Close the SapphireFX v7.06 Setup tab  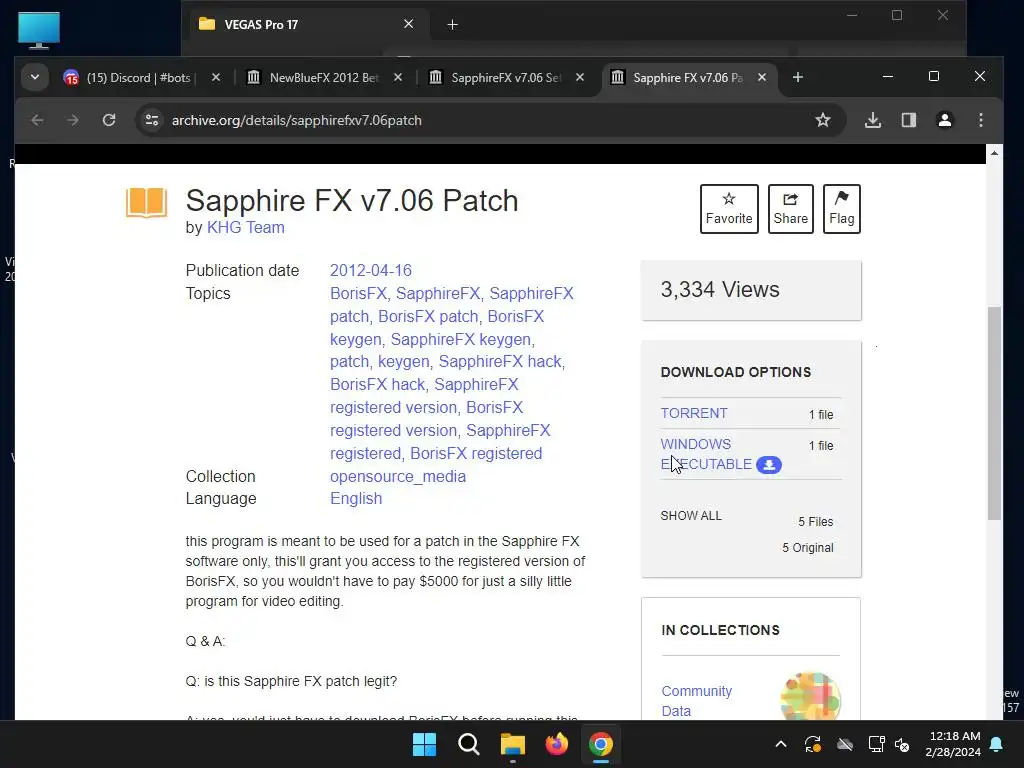pos(579,77)
